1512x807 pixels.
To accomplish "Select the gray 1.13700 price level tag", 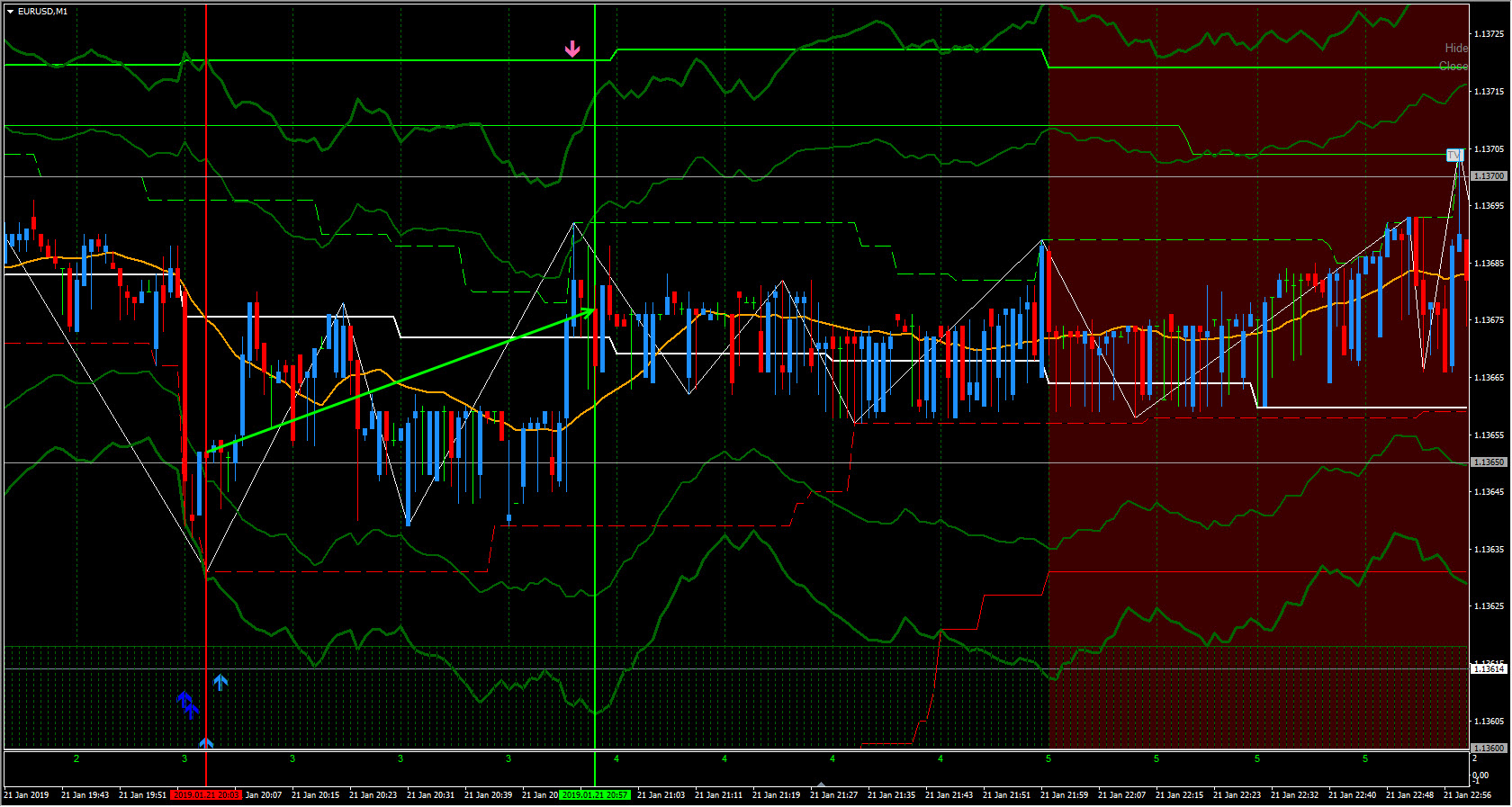I will pos(1489,176).
